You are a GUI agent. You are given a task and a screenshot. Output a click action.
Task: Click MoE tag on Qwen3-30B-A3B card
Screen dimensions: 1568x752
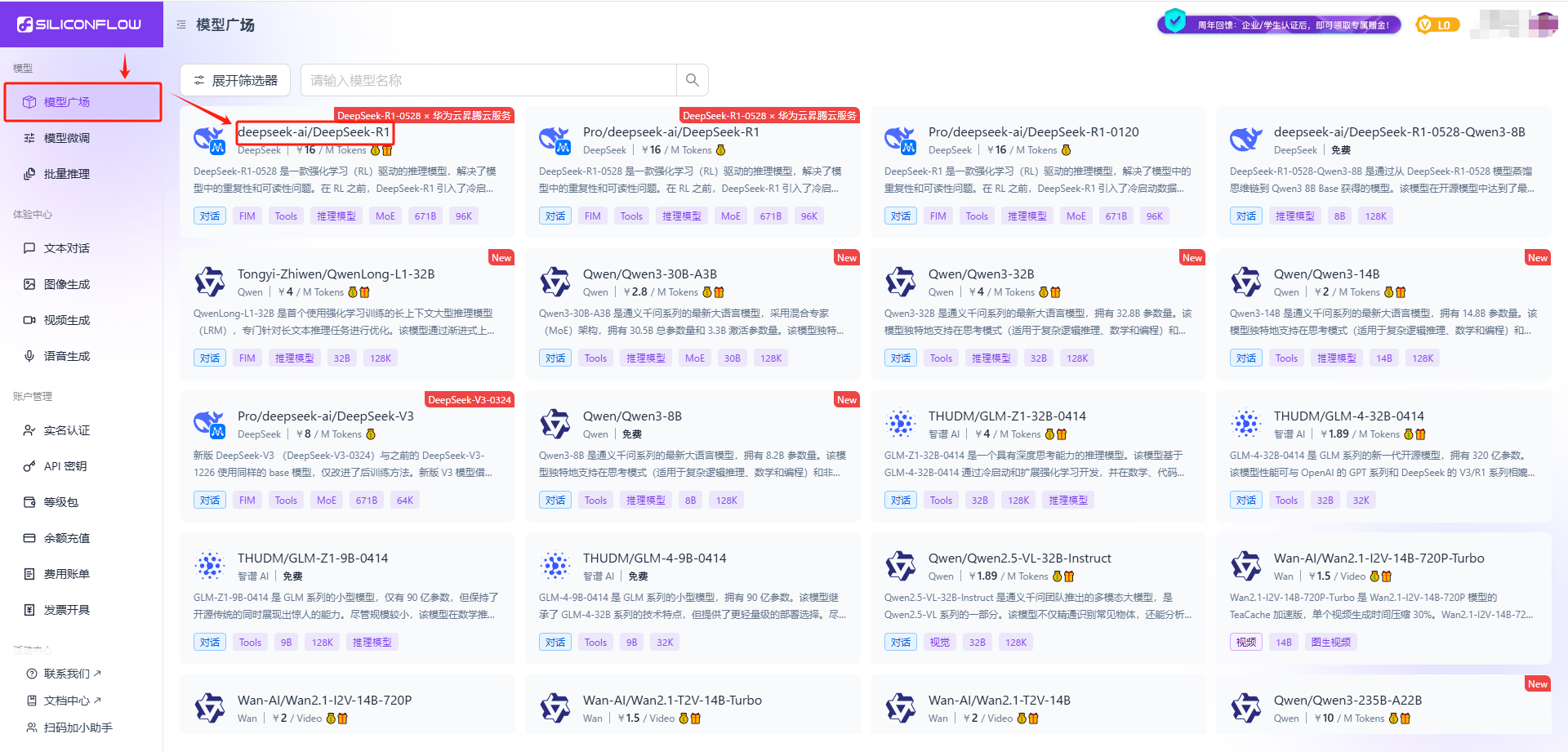coord(695,358)
